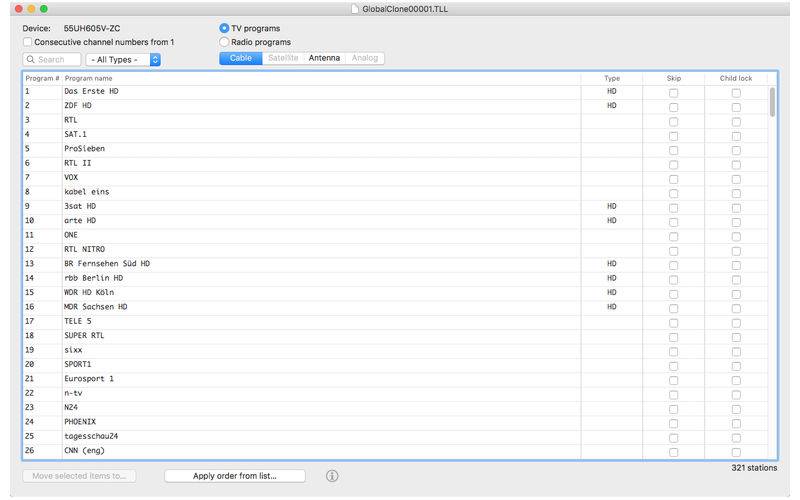Image resolution: width=800 pixels, height=500 pixels.
Task: Select the Radio programs radio button
Action: coord(223,42)
